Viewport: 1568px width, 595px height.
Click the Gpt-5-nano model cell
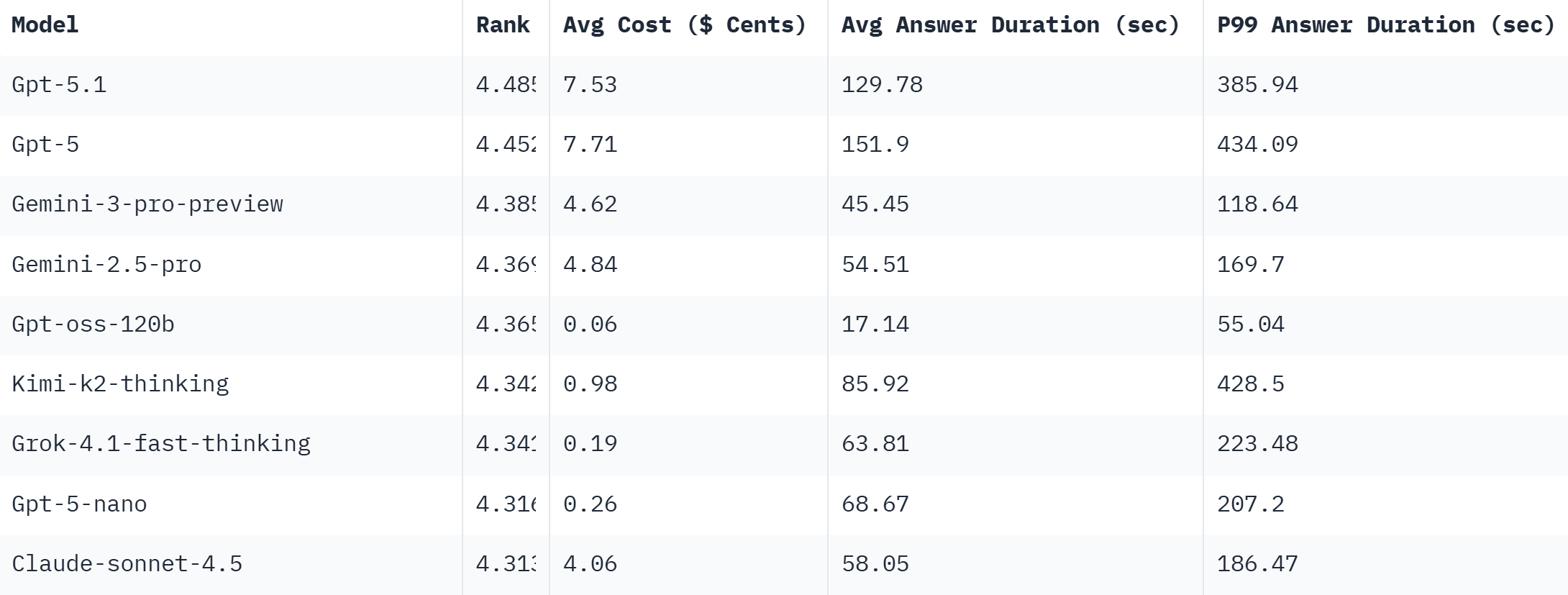(79, 504)
